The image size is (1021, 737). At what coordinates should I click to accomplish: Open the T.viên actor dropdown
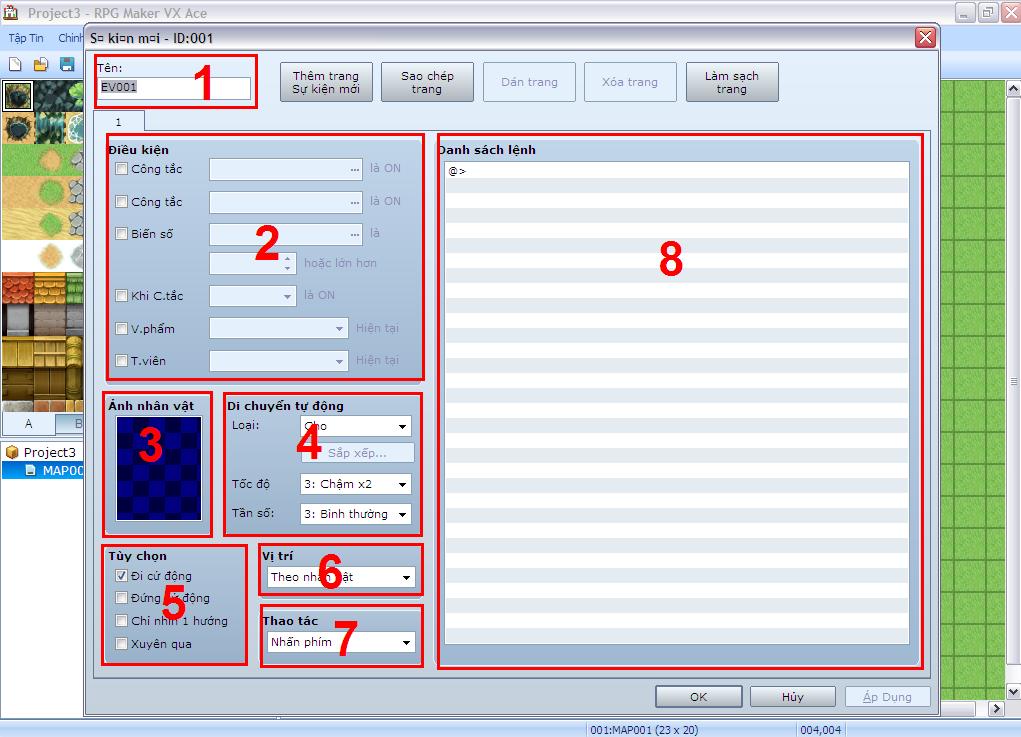click(x=279, y=360)
